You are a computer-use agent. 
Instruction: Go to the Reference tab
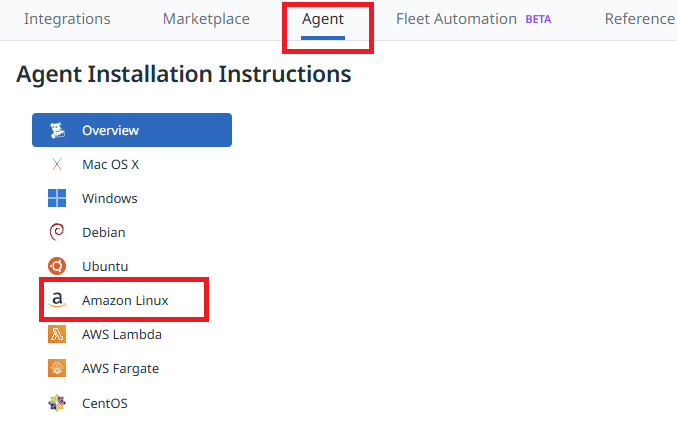tap(640, 19)
